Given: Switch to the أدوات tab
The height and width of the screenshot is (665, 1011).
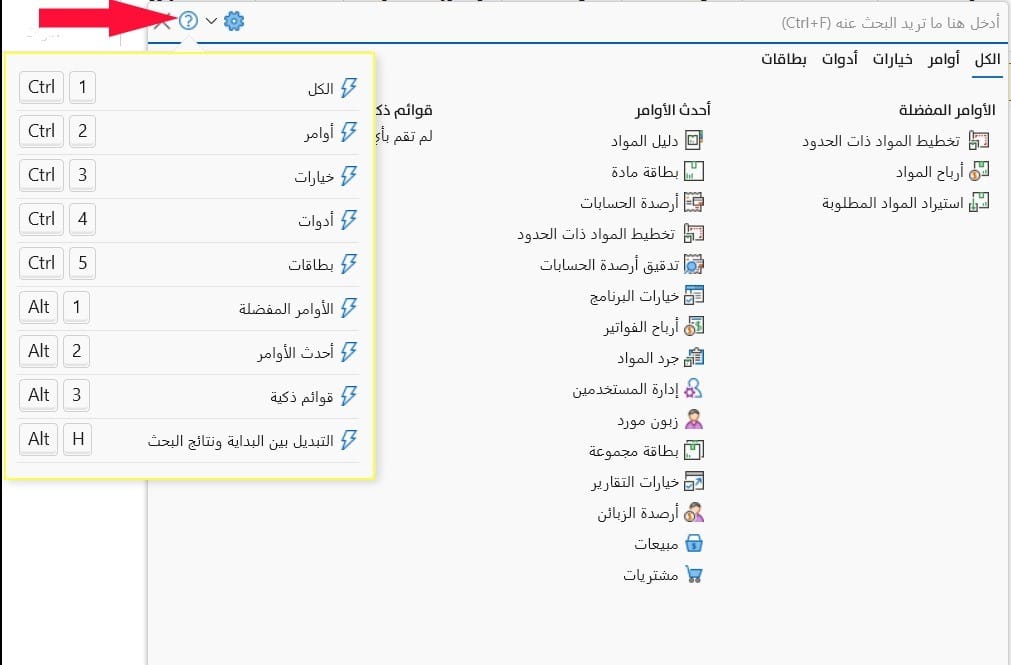Looking at the screenshot, I should [x=839, y=59].
